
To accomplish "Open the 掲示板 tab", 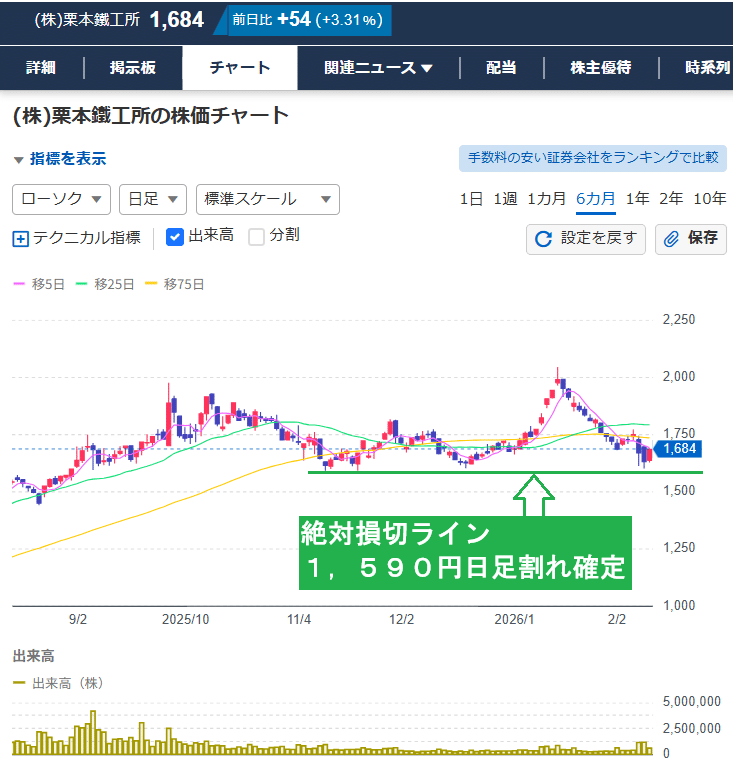I will coord(132,68).
